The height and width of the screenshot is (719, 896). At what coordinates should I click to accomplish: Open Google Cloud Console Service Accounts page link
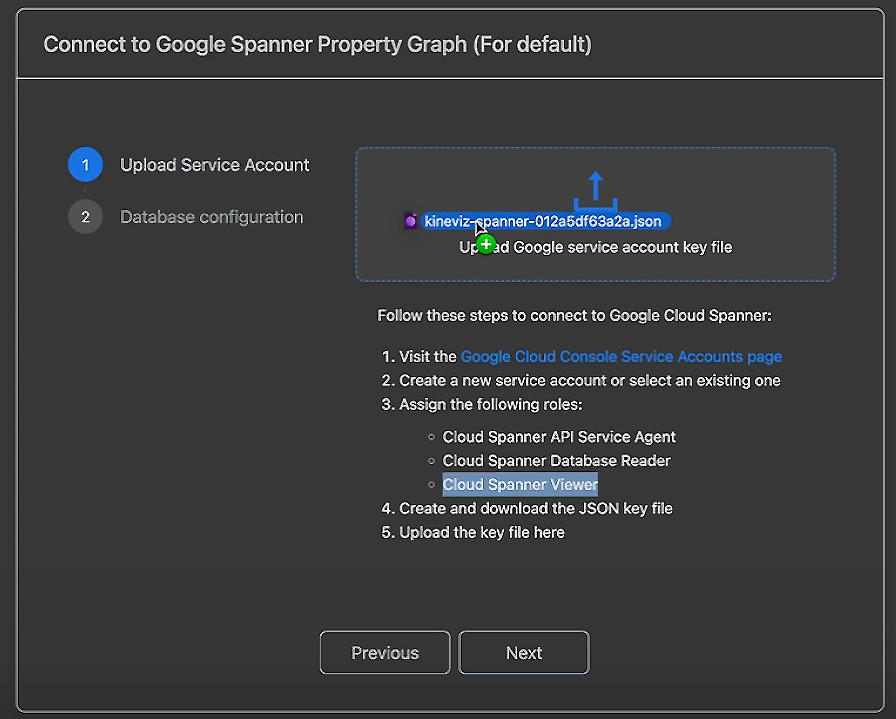[621, 357]
